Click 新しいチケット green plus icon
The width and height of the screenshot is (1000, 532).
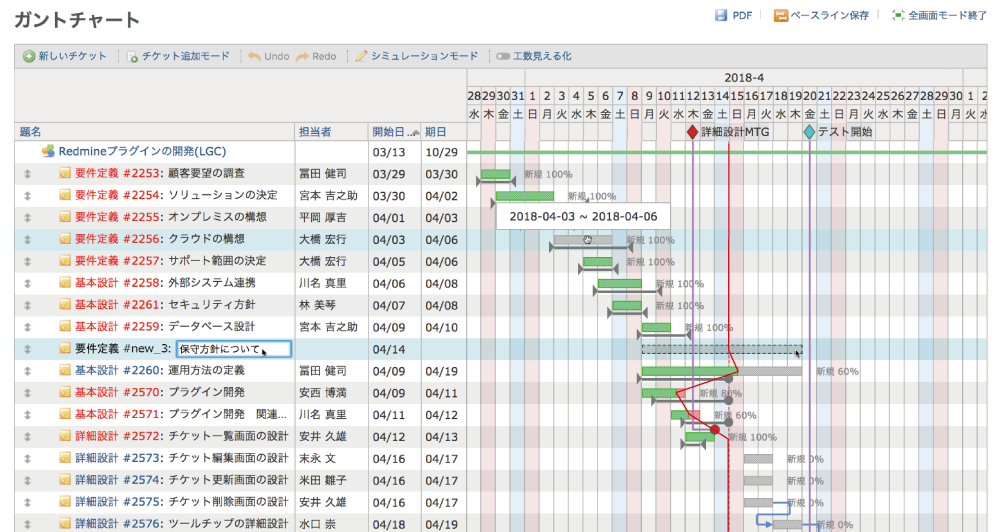pos(29,56)
